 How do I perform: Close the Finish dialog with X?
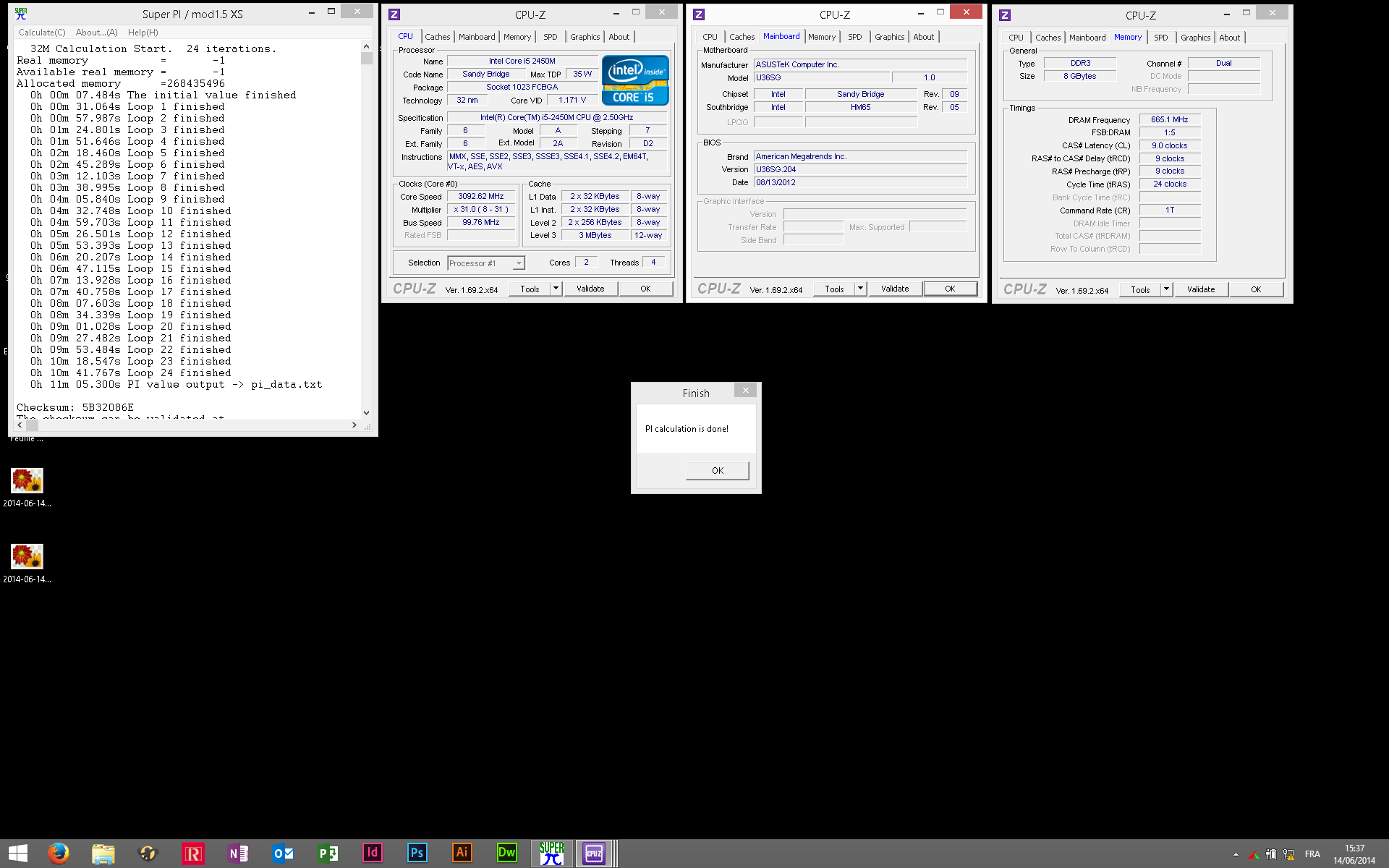[x=745, y=390]
